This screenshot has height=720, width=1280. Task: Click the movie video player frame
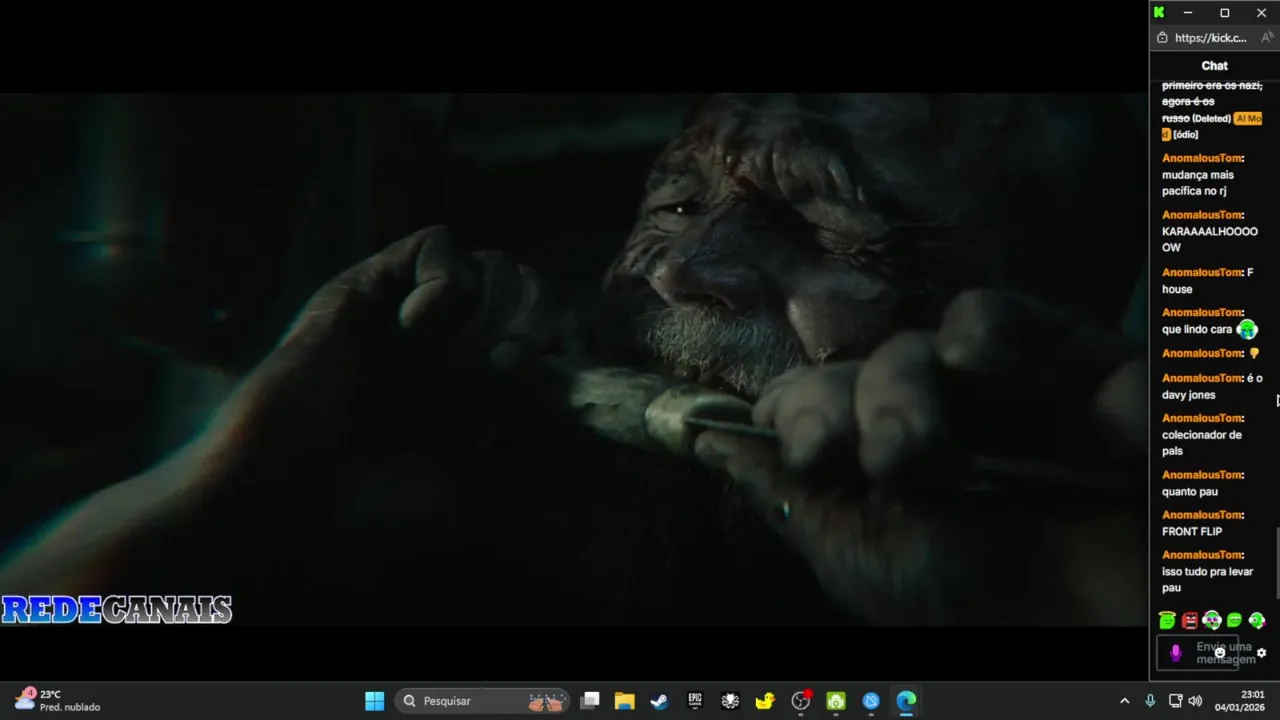574,360
